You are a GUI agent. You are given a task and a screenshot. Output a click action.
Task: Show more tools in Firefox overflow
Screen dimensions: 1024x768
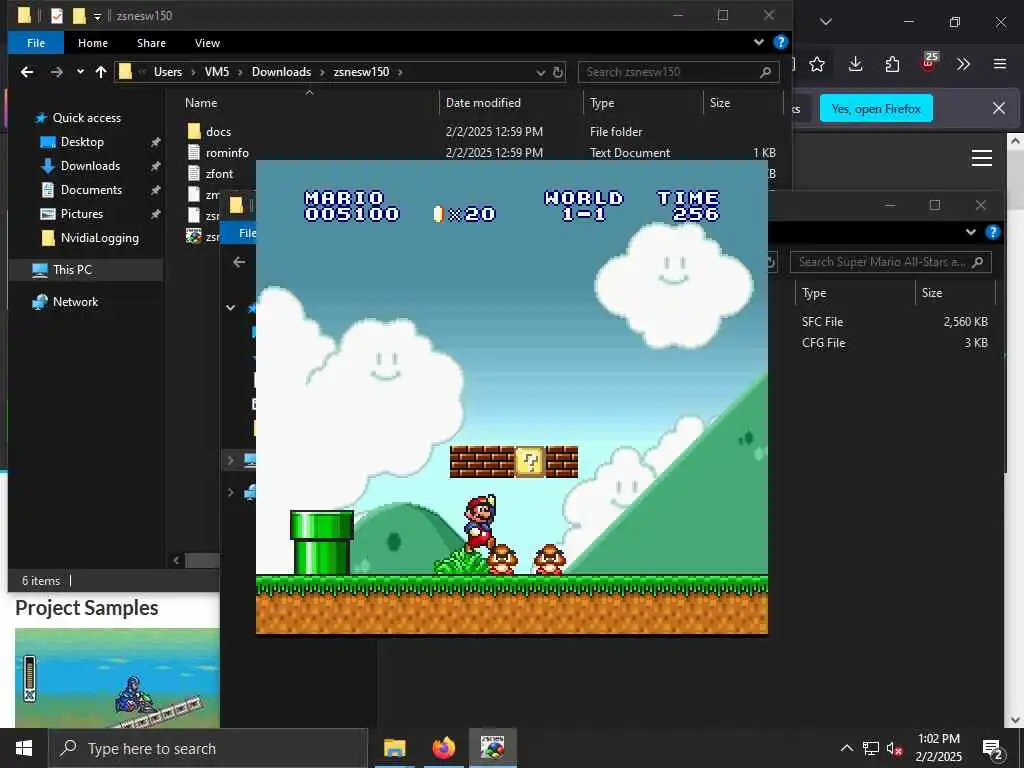click(x=963, y=64)
